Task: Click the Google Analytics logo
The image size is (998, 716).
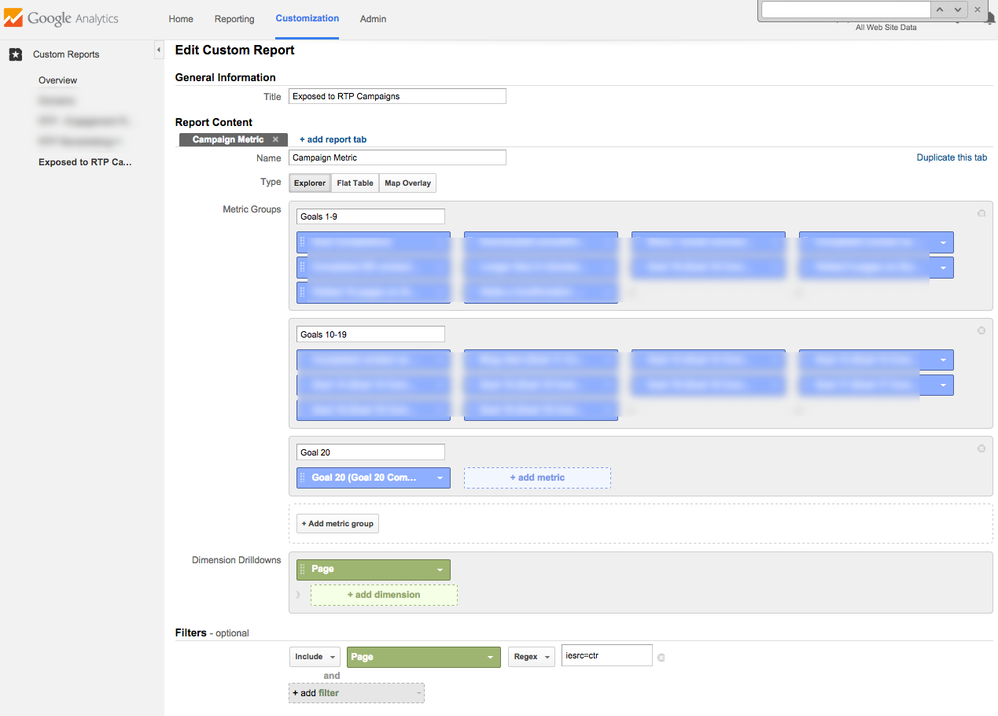Action: (x=61, y=19)
